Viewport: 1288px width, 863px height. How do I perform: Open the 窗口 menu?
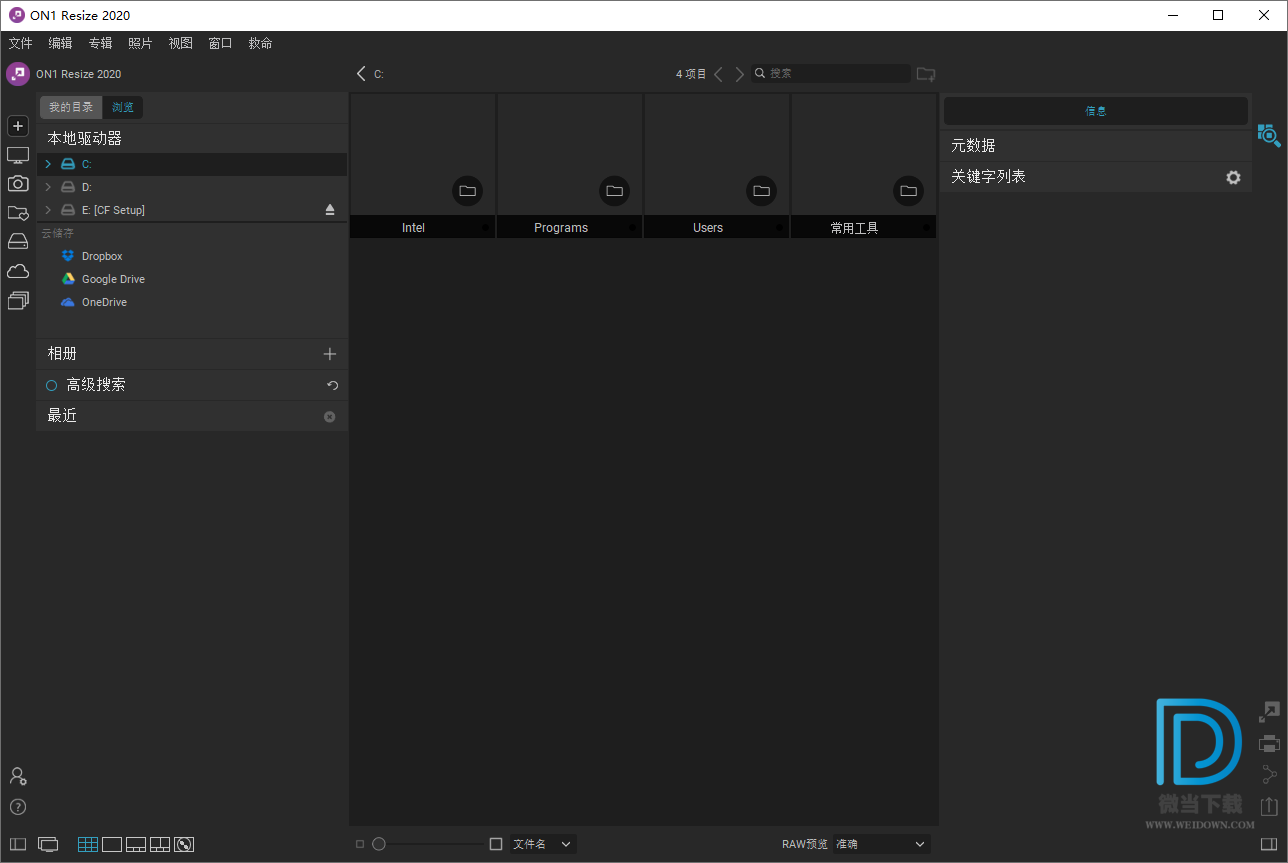(221, 43)
